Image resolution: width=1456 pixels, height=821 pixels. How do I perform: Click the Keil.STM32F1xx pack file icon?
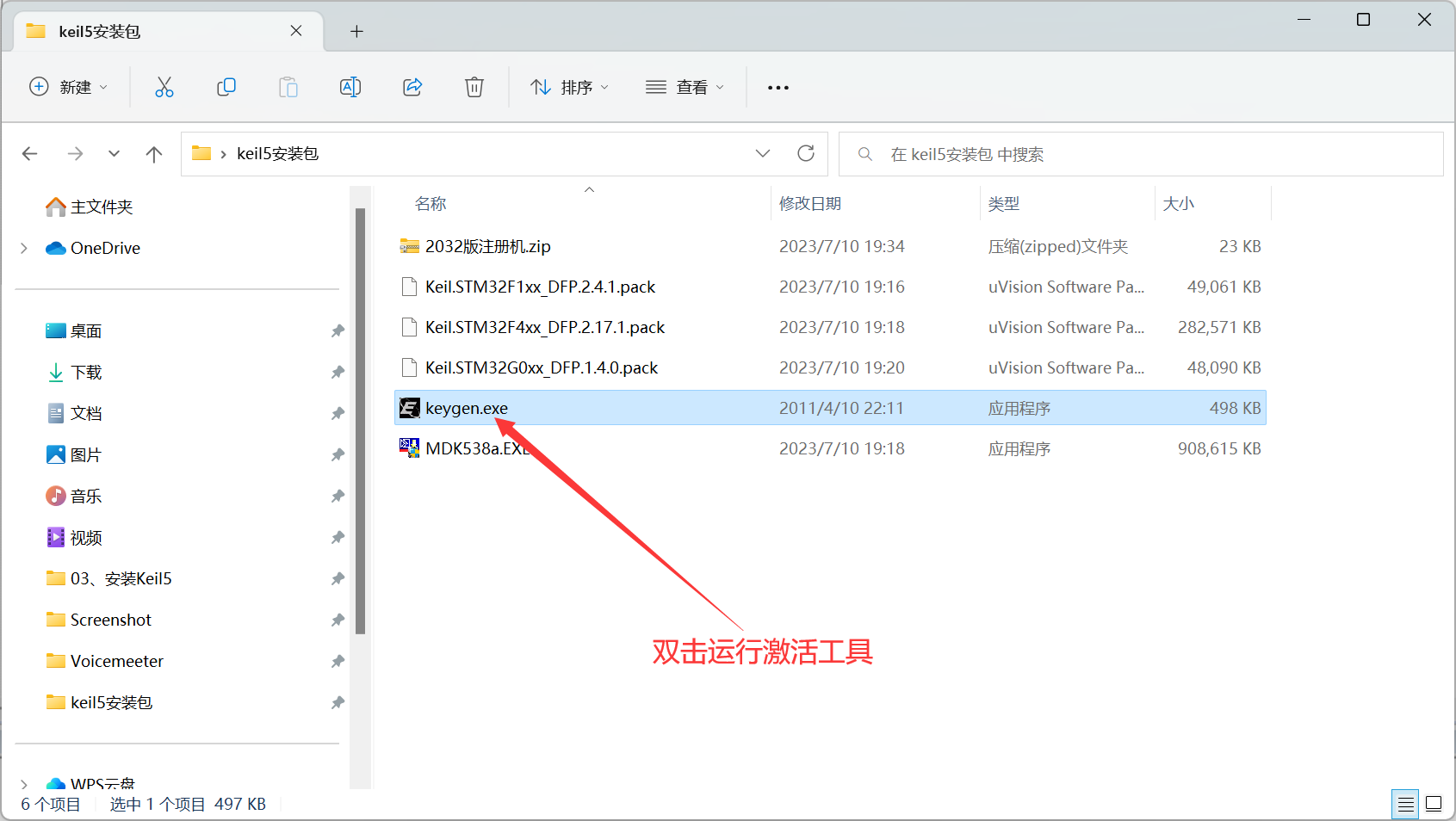410,287
